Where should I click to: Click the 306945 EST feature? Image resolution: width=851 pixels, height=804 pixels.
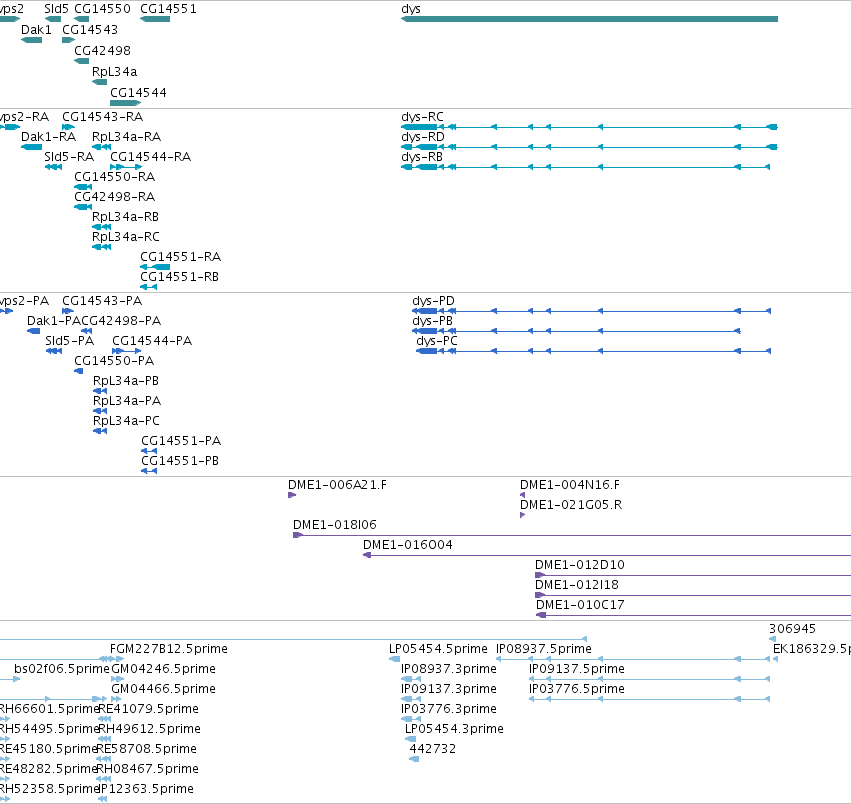[772, 640]
